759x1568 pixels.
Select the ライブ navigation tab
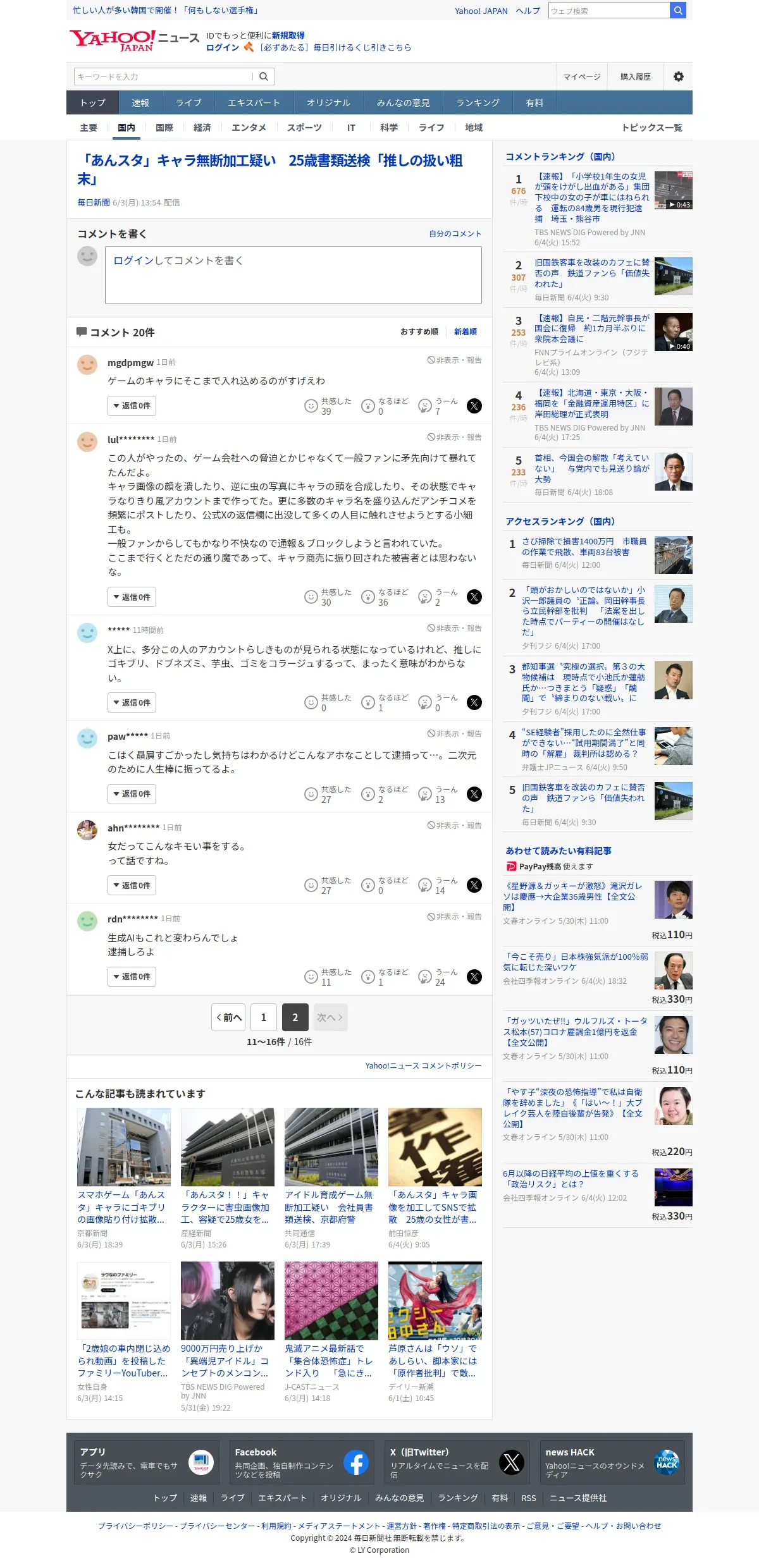pyautogui.click(x=188, y=103)
